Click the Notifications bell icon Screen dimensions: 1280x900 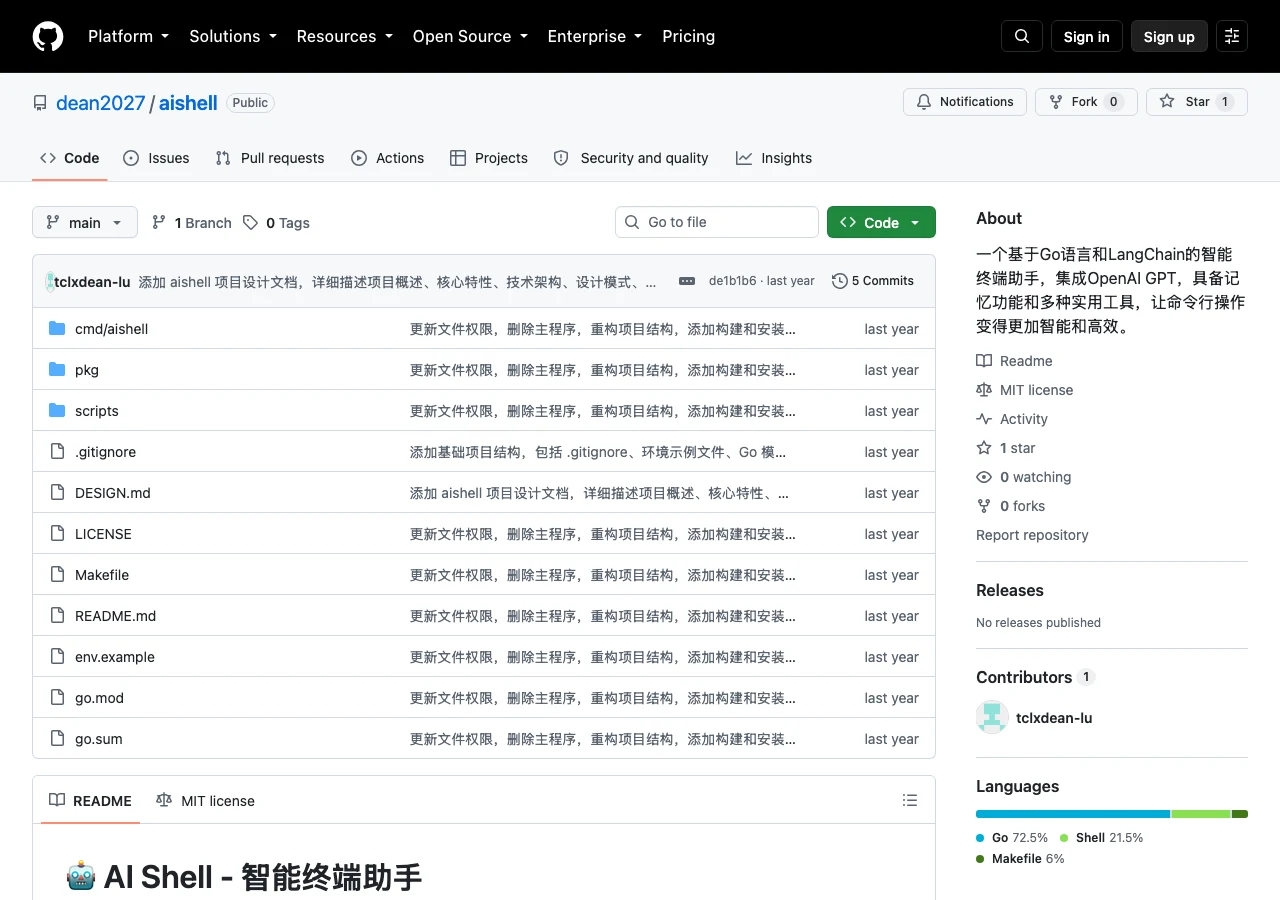(x=924, y=102)
